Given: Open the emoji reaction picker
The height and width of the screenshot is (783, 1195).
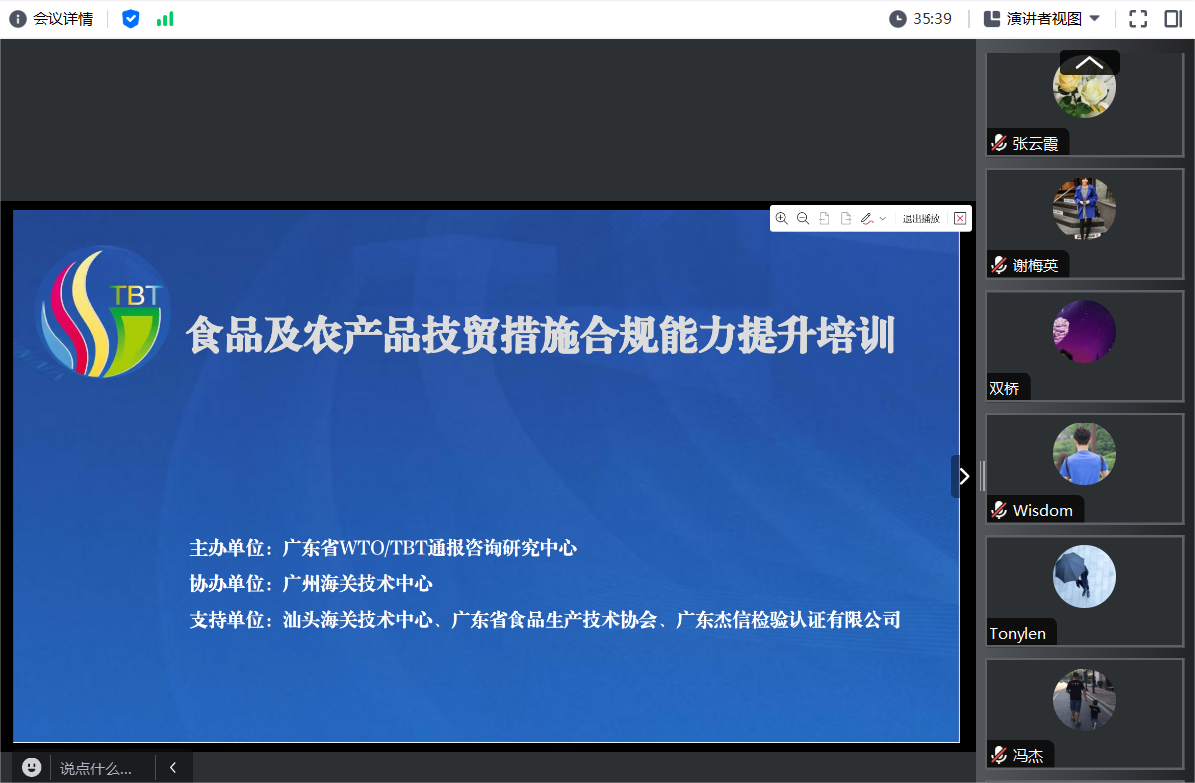Looking at the screenshot, I should click(x=31, y=767).
